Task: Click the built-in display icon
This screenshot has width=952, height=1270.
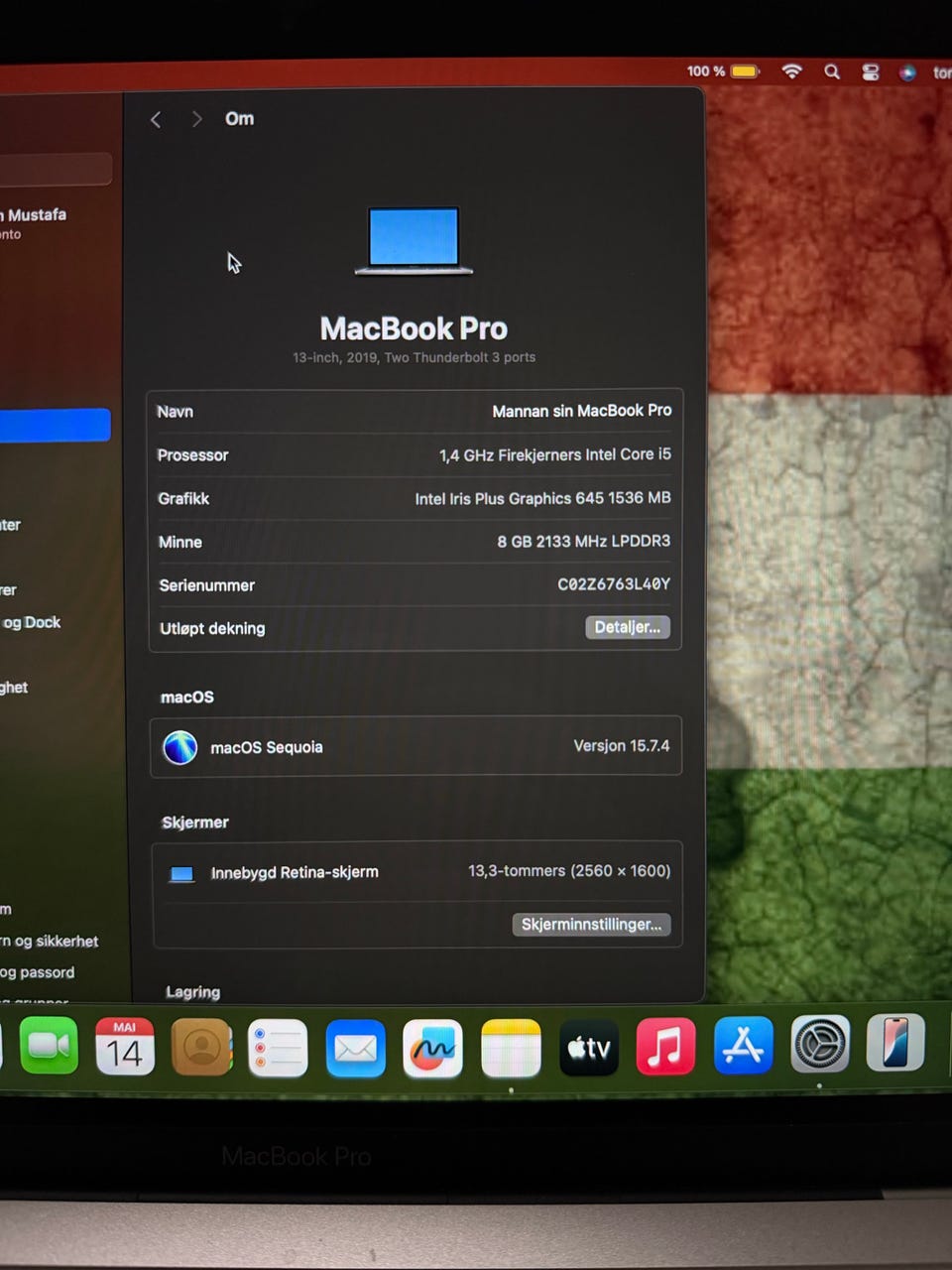Action: (x=181, y=874)
